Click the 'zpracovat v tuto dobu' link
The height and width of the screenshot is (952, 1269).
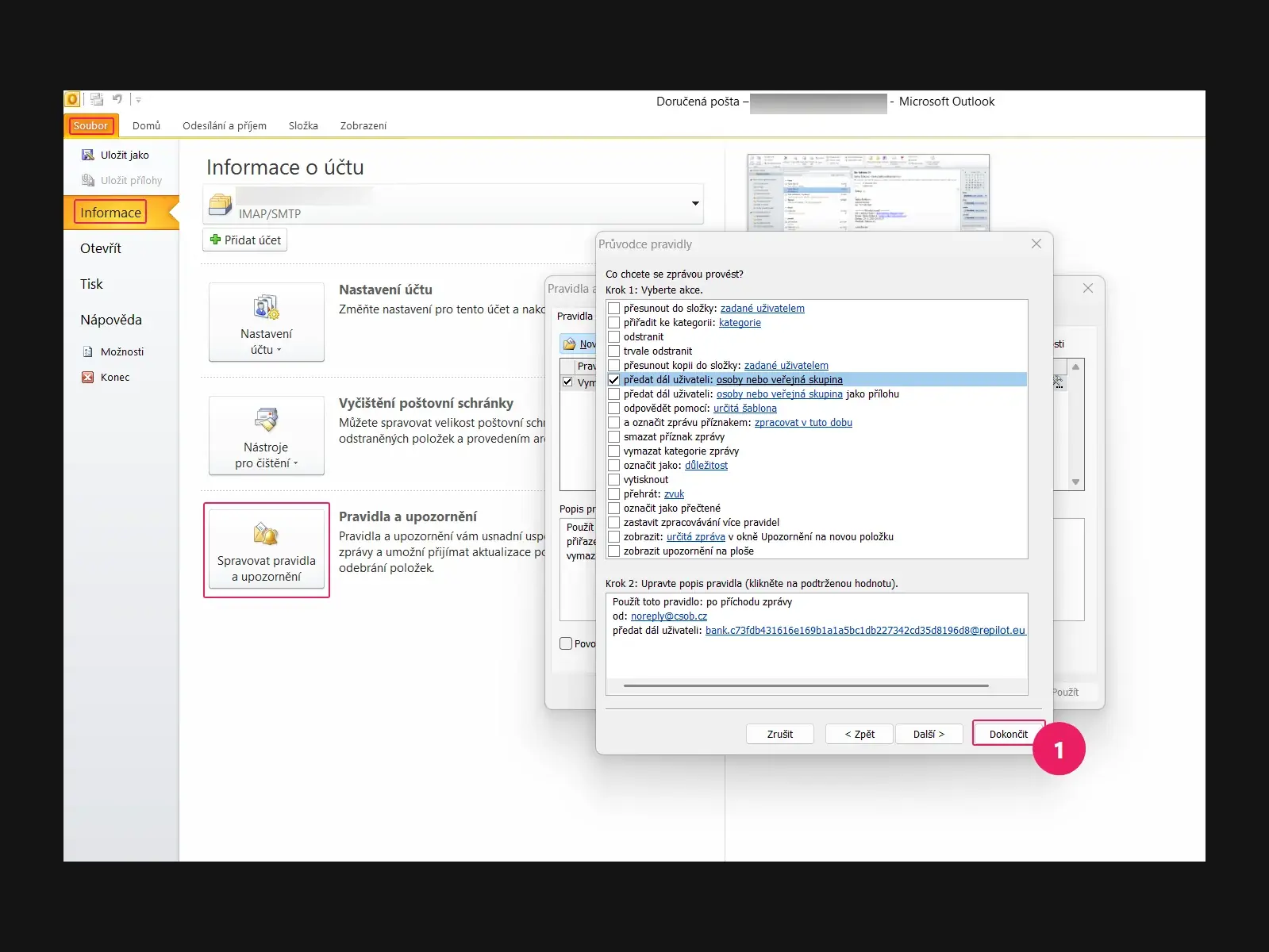(803, 423)
